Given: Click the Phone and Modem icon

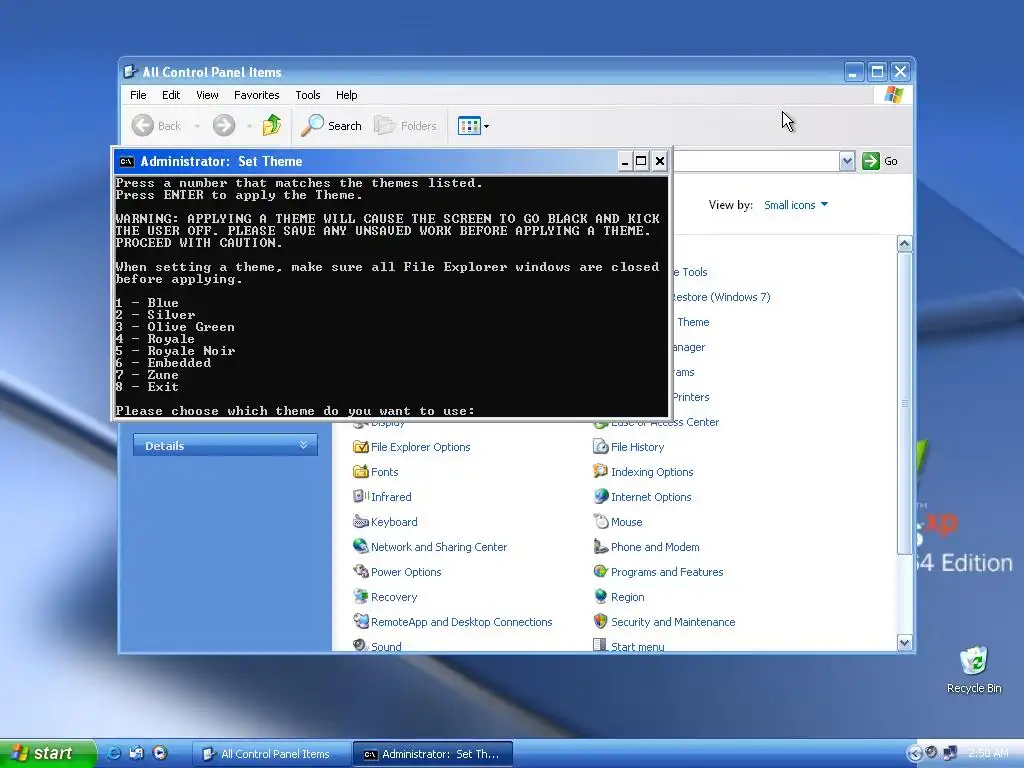Looking at the screenshot, I should tap(600, 546).
